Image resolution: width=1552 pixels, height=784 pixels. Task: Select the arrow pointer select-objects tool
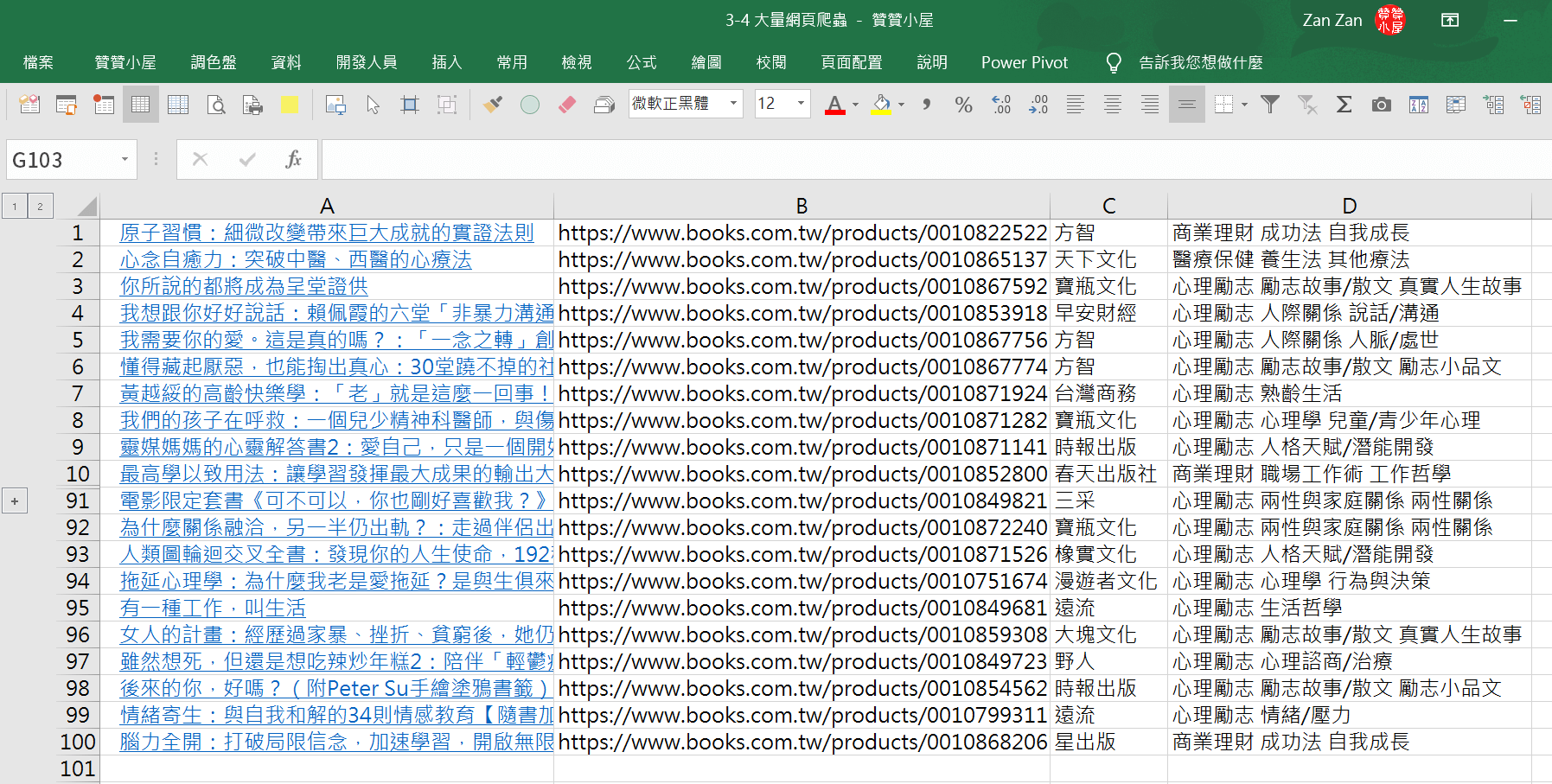click(373, 105)
